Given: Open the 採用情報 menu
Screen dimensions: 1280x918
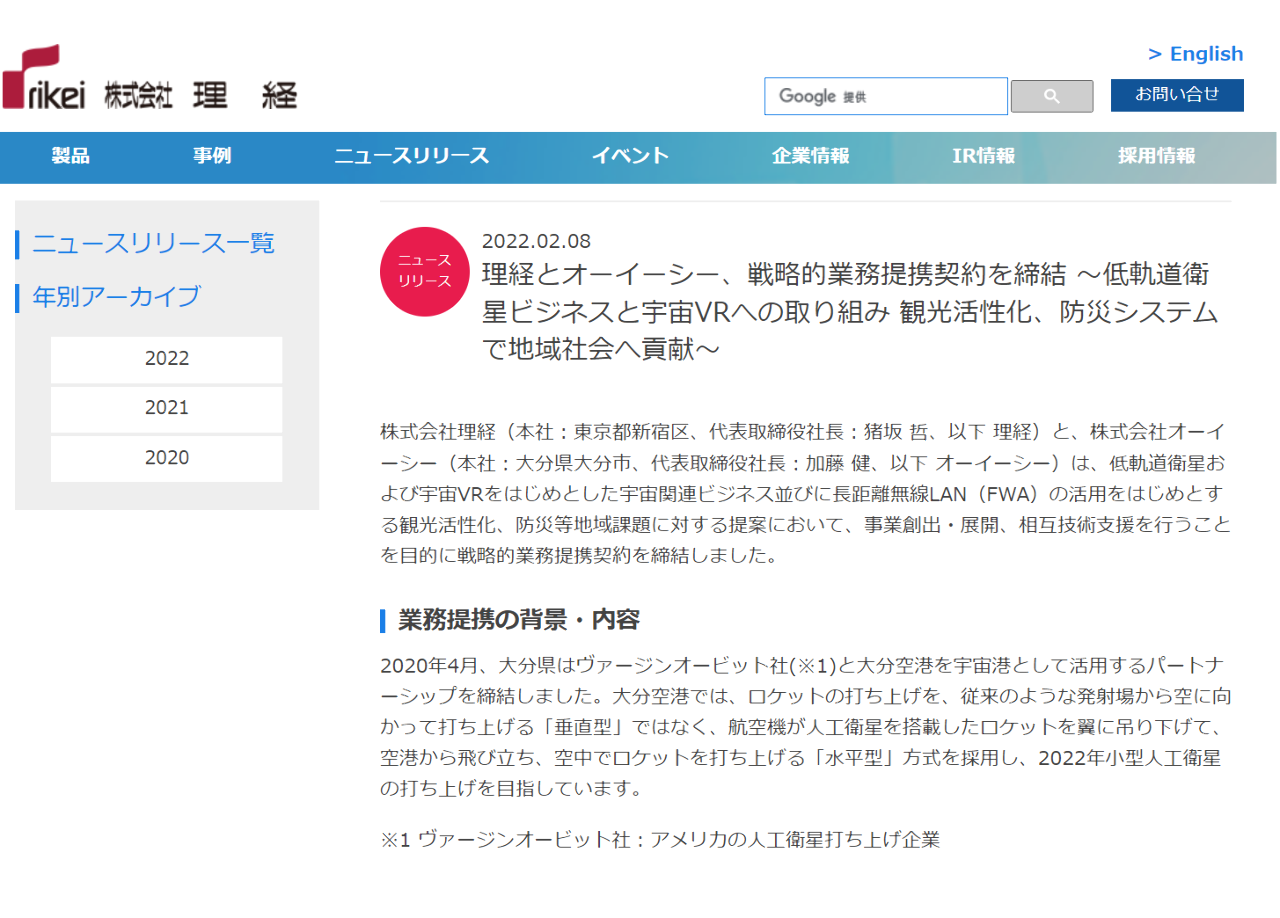Looking at the screenshot, I should [x=1156, y=156].
